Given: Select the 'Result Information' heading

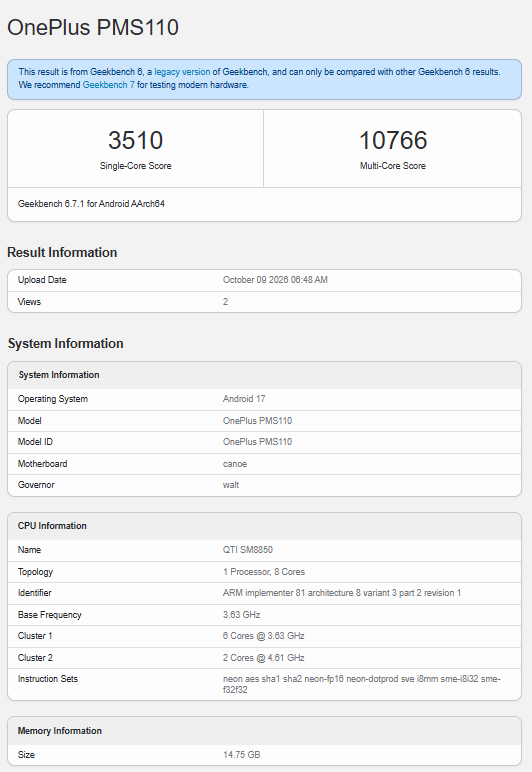Looking at the screenshot, I should [62, 252].
